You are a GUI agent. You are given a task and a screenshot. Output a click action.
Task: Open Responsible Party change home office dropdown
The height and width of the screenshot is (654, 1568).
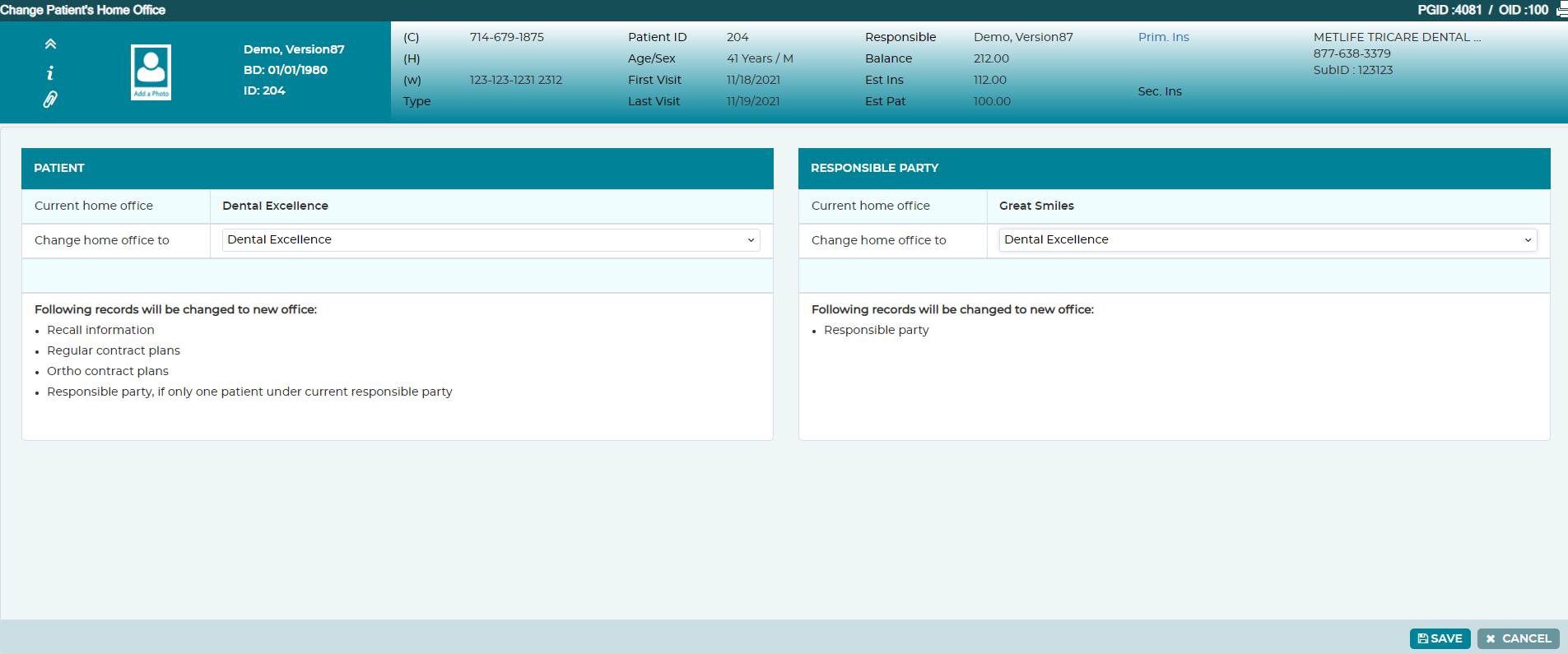pos(1268,240)
